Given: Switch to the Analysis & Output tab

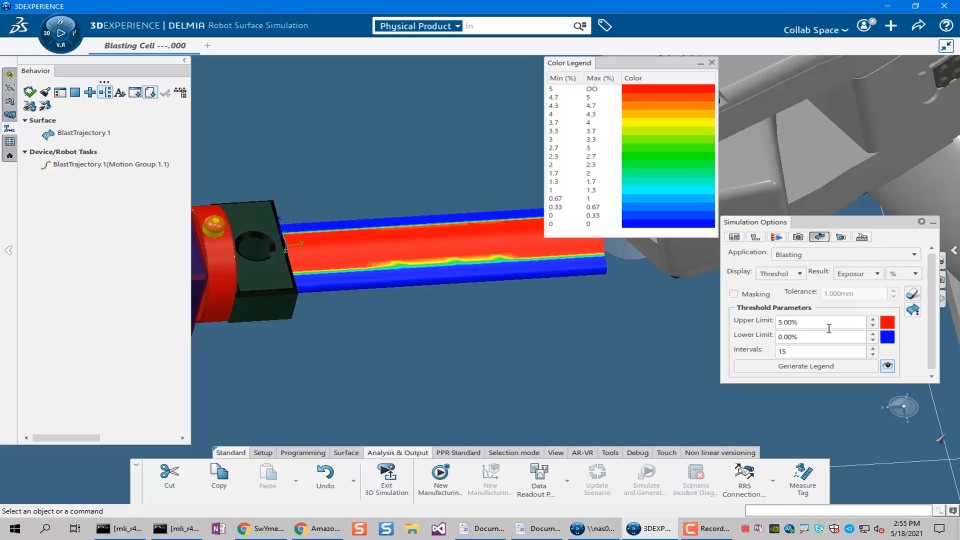Looking at the screenshot, I should click(397, 452).
